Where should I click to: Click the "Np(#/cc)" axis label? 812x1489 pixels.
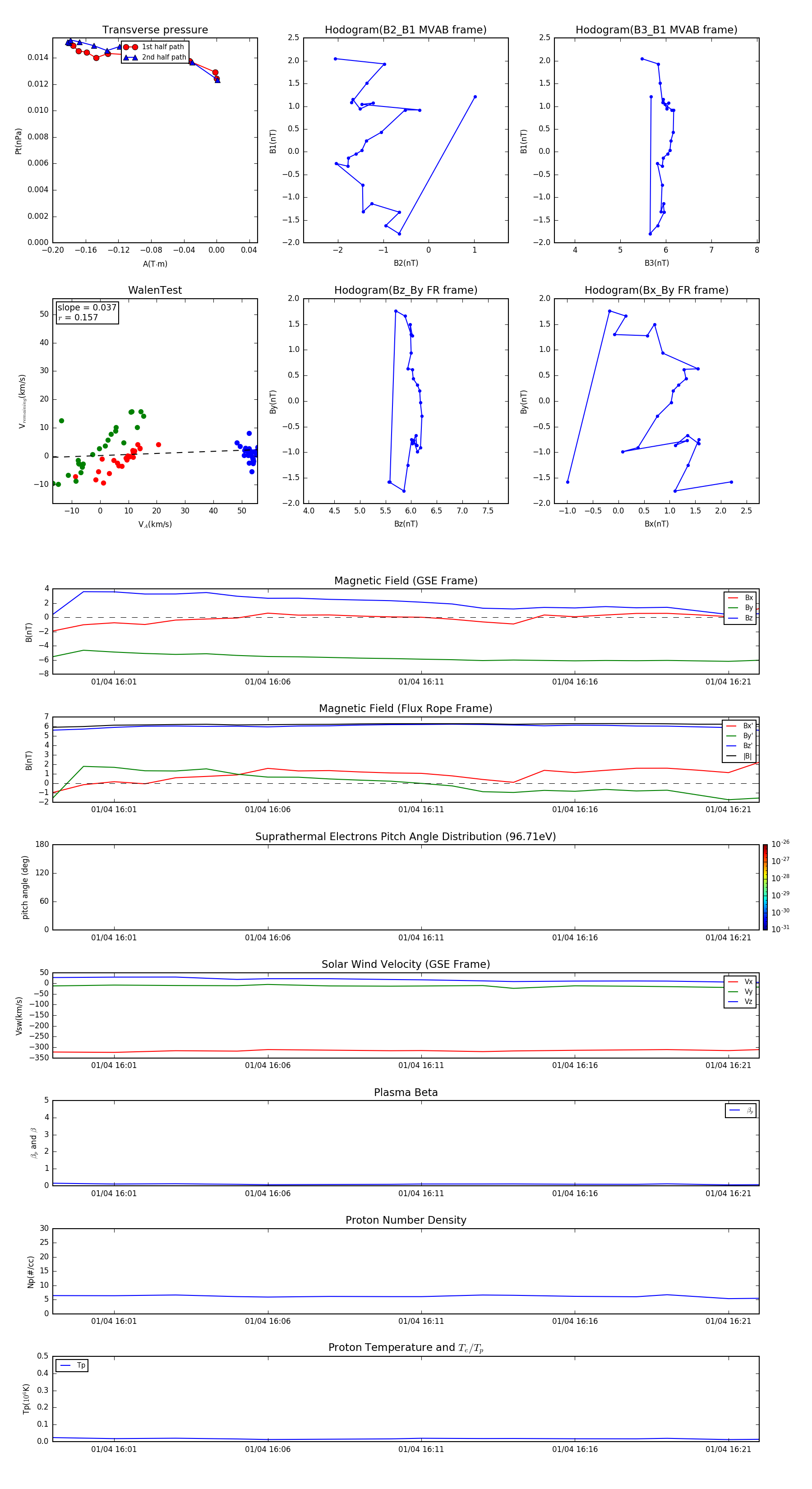pyautogui.click(x=31, y=1271)
